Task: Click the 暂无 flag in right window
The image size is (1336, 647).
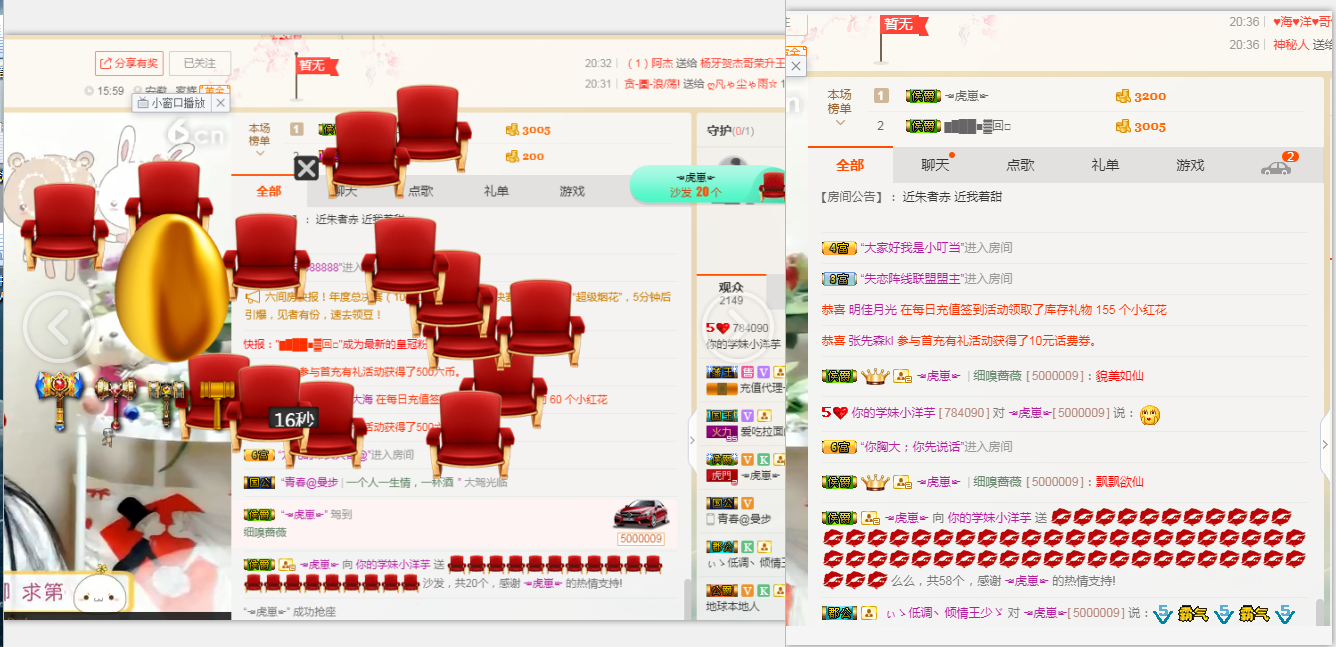Action: (x=904, y=24)
